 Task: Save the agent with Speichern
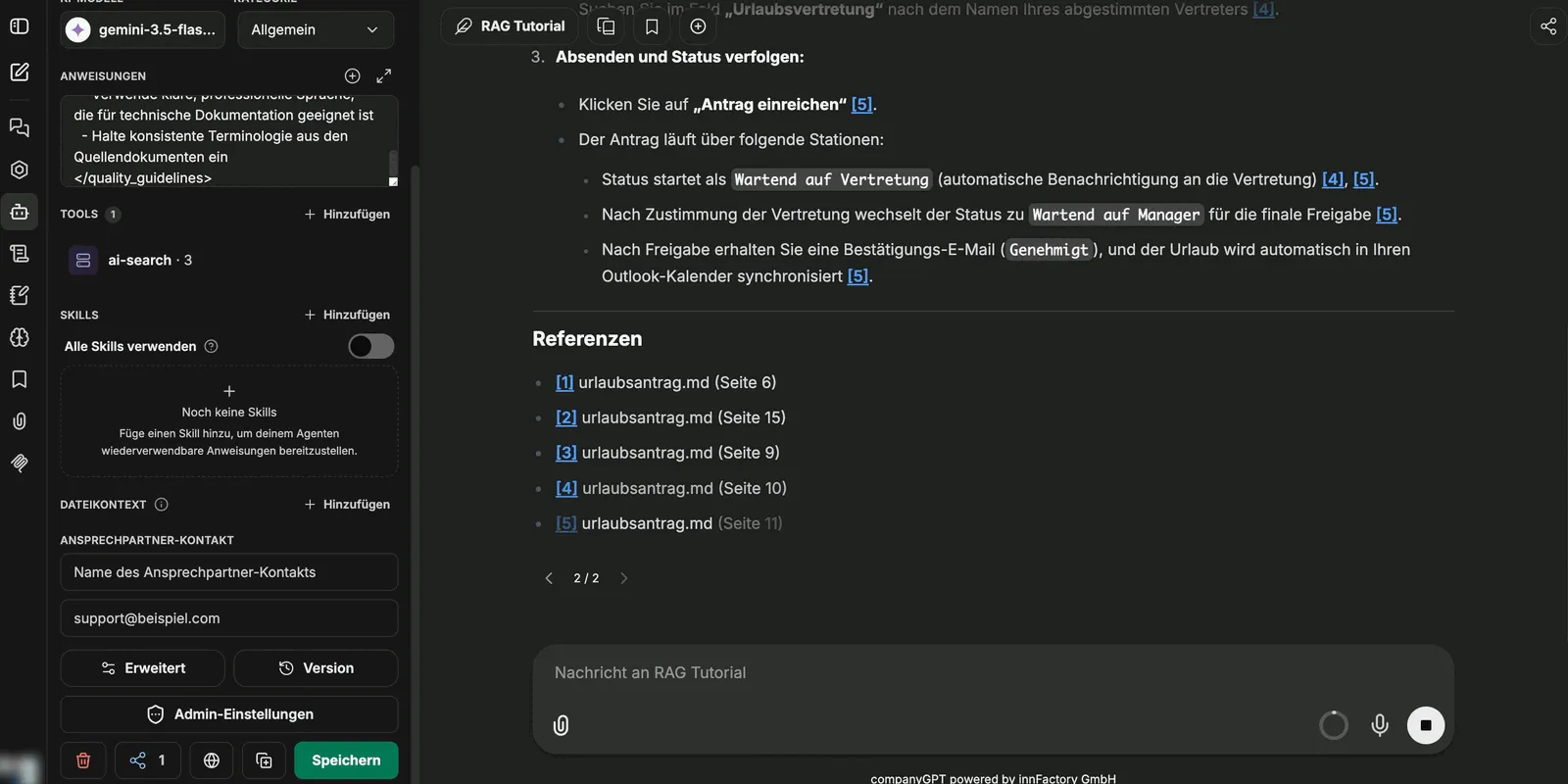click(346, 760)
